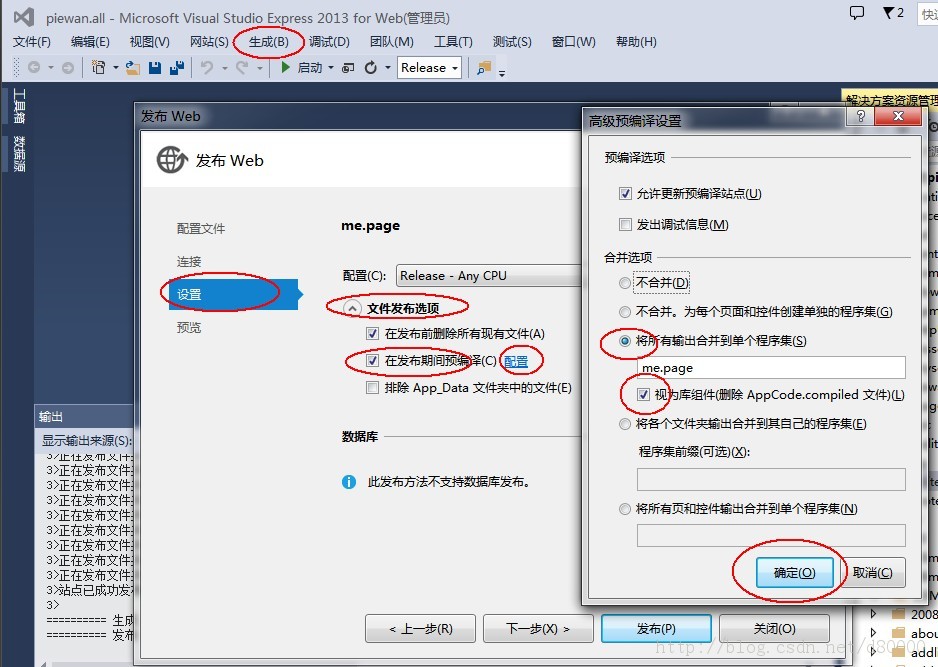The image size is (938, 667).
Task: Open the 生成(B) menu
Action: click(x=268, y=41)
